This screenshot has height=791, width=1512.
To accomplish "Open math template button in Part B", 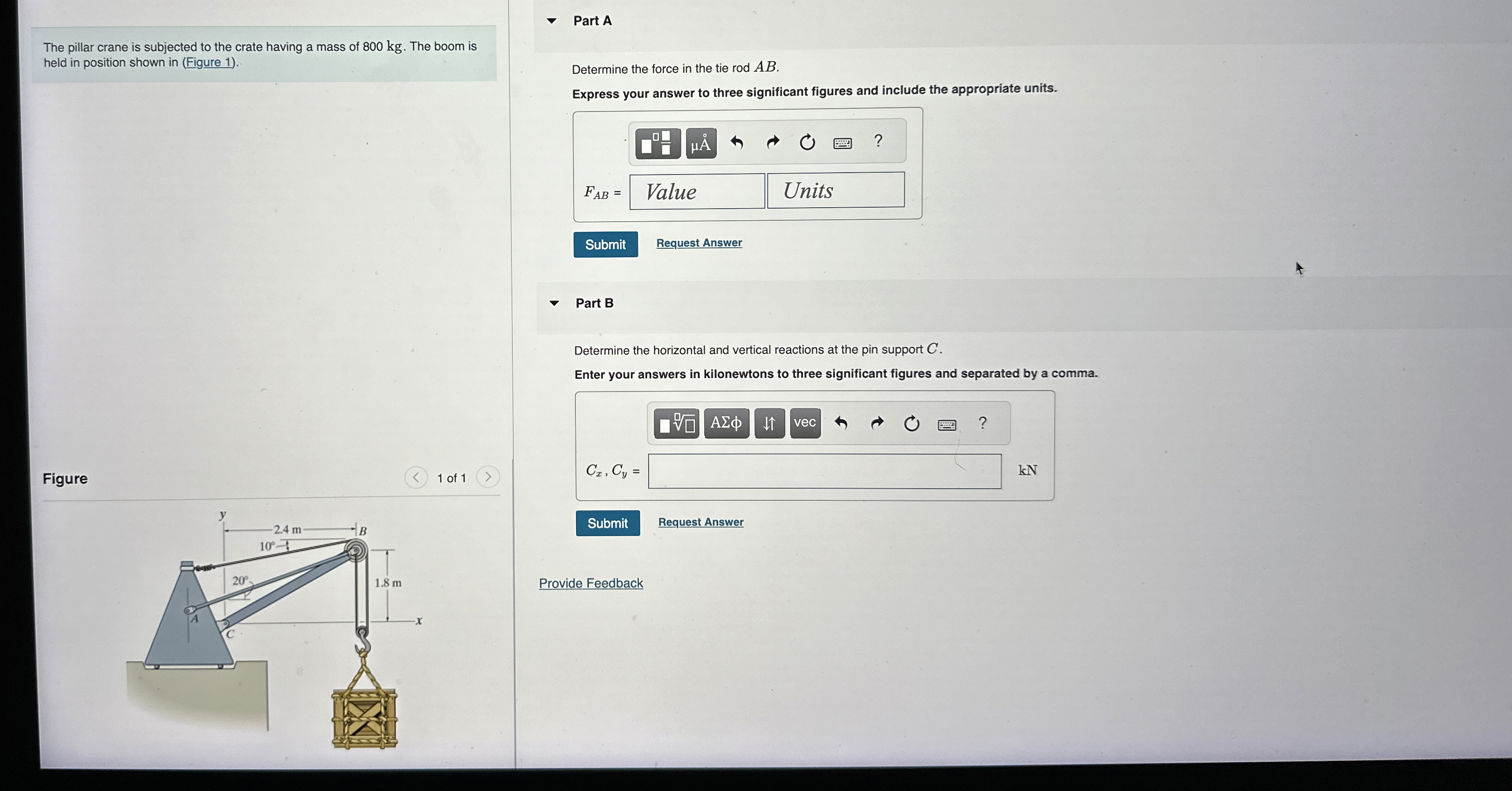I will [676, 423].
